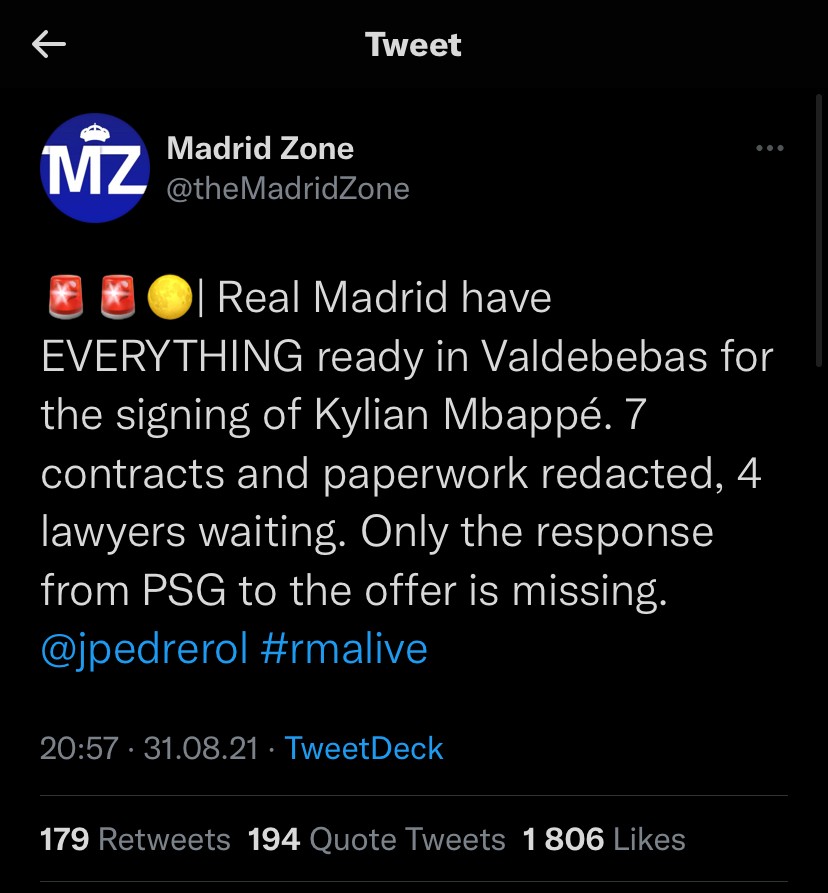
Task: Click the first red siren emoji
Action: [x=65, y=299]
